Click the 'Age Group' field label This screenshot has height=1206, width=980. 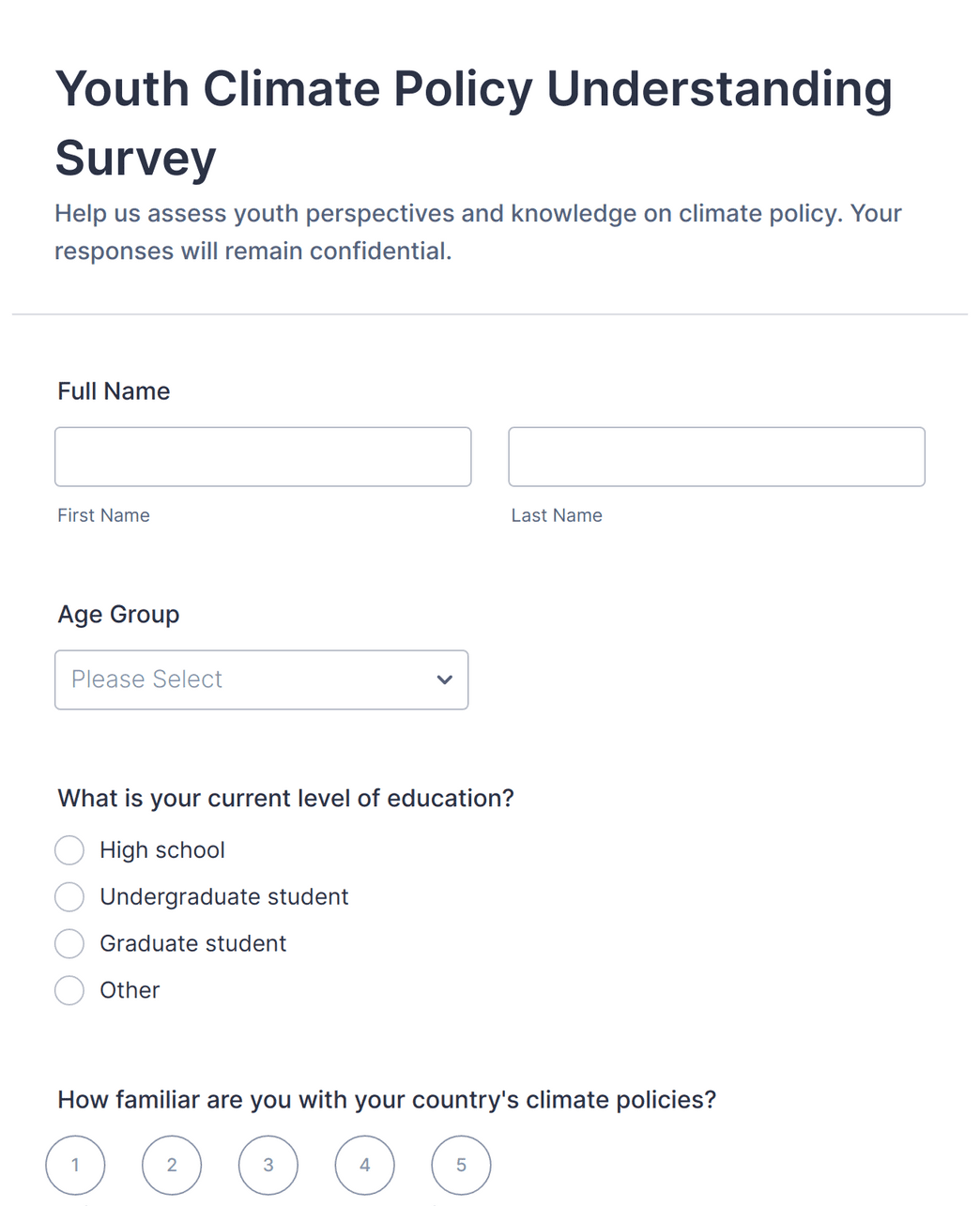(118, 615)
